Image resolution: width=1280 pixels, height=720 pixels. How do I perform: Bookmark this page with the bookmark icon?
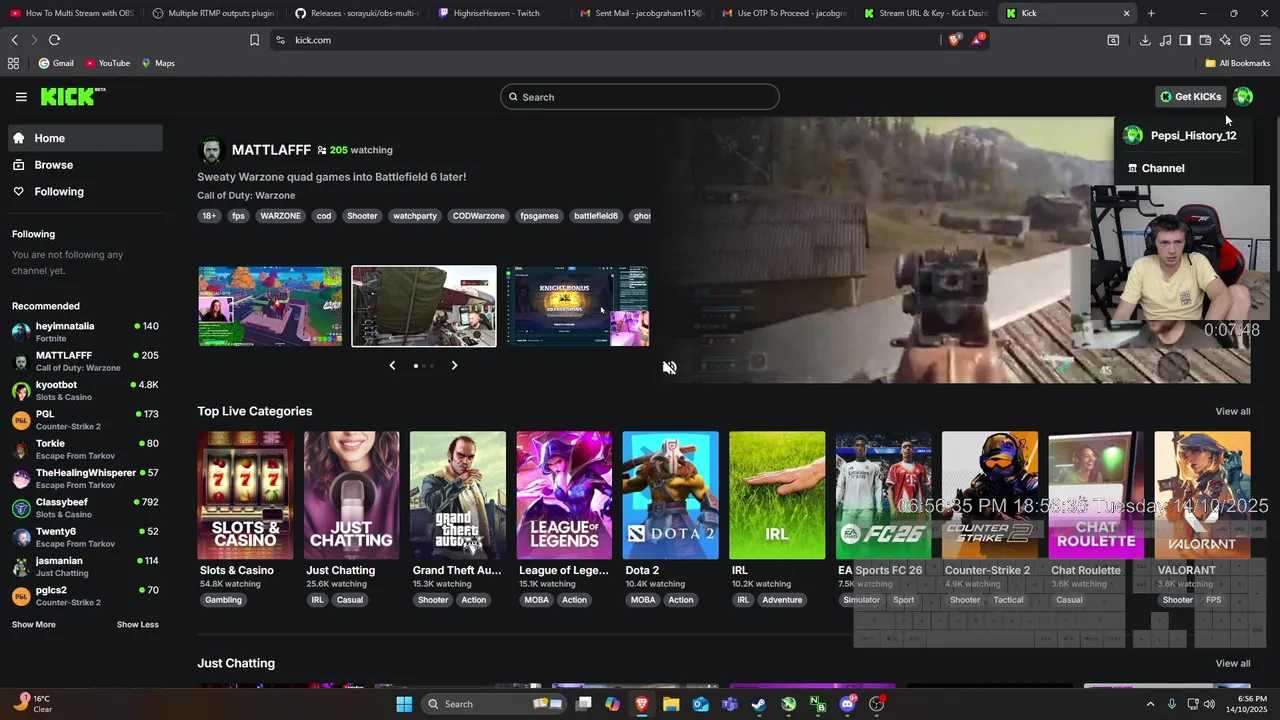point(254,40)
